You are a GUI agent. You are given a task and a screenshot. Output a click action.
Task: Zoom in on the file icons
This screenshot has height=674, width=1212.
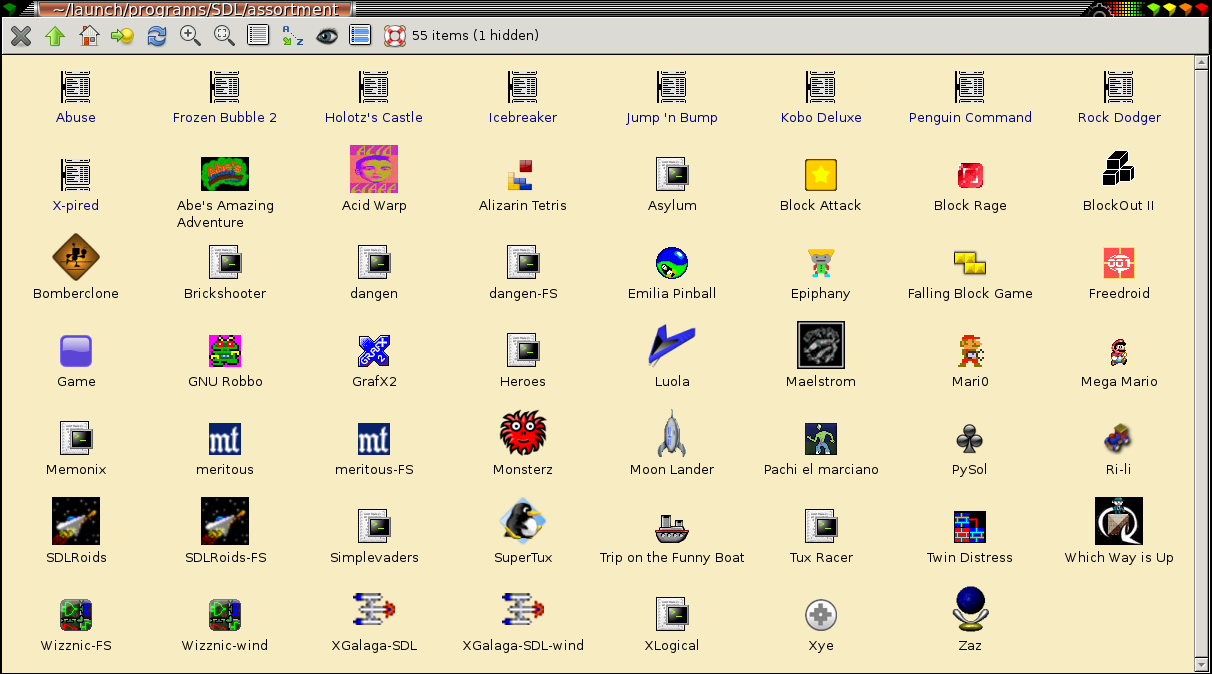tap(190, 36)
